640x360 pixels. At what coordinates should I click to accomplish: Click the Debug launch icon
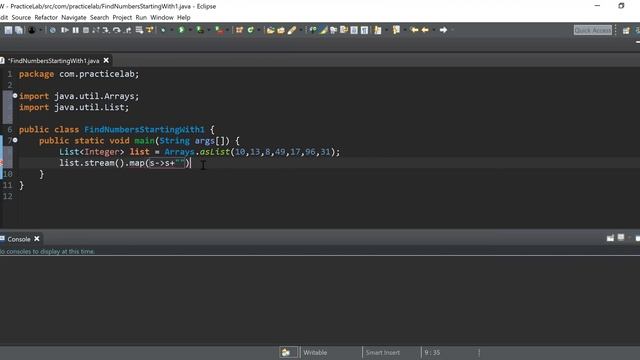click(163, 30)
